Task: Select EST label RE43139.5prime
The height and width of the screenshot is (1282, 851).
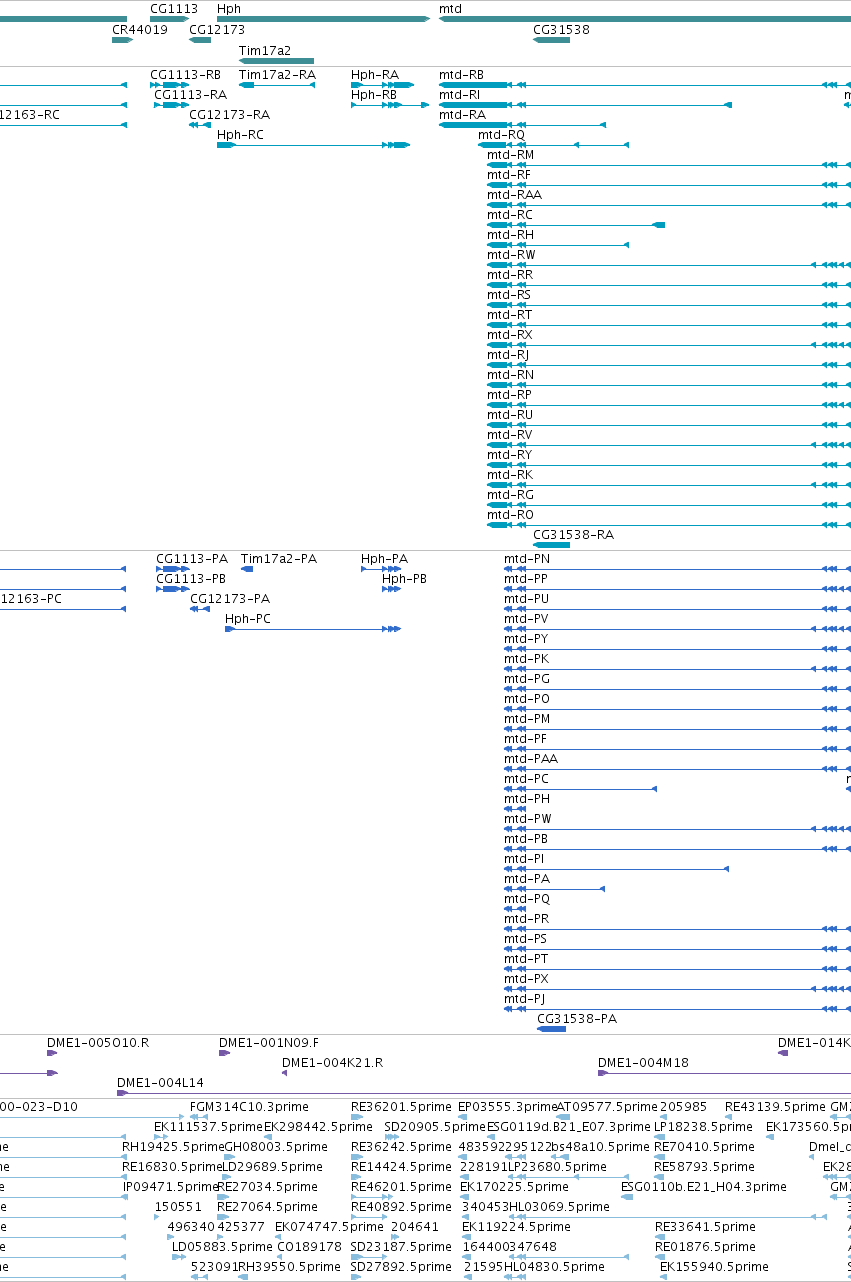Action: pos(774,1107)
